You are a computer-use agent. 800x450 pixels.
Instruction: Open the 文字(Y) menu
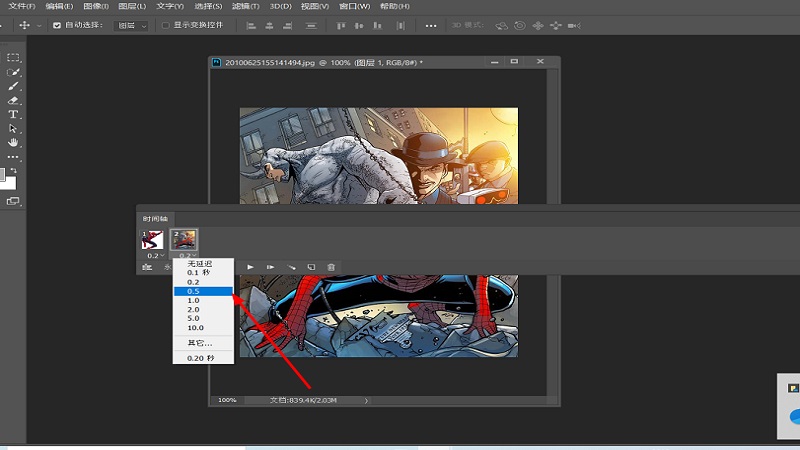click(170, 6)
